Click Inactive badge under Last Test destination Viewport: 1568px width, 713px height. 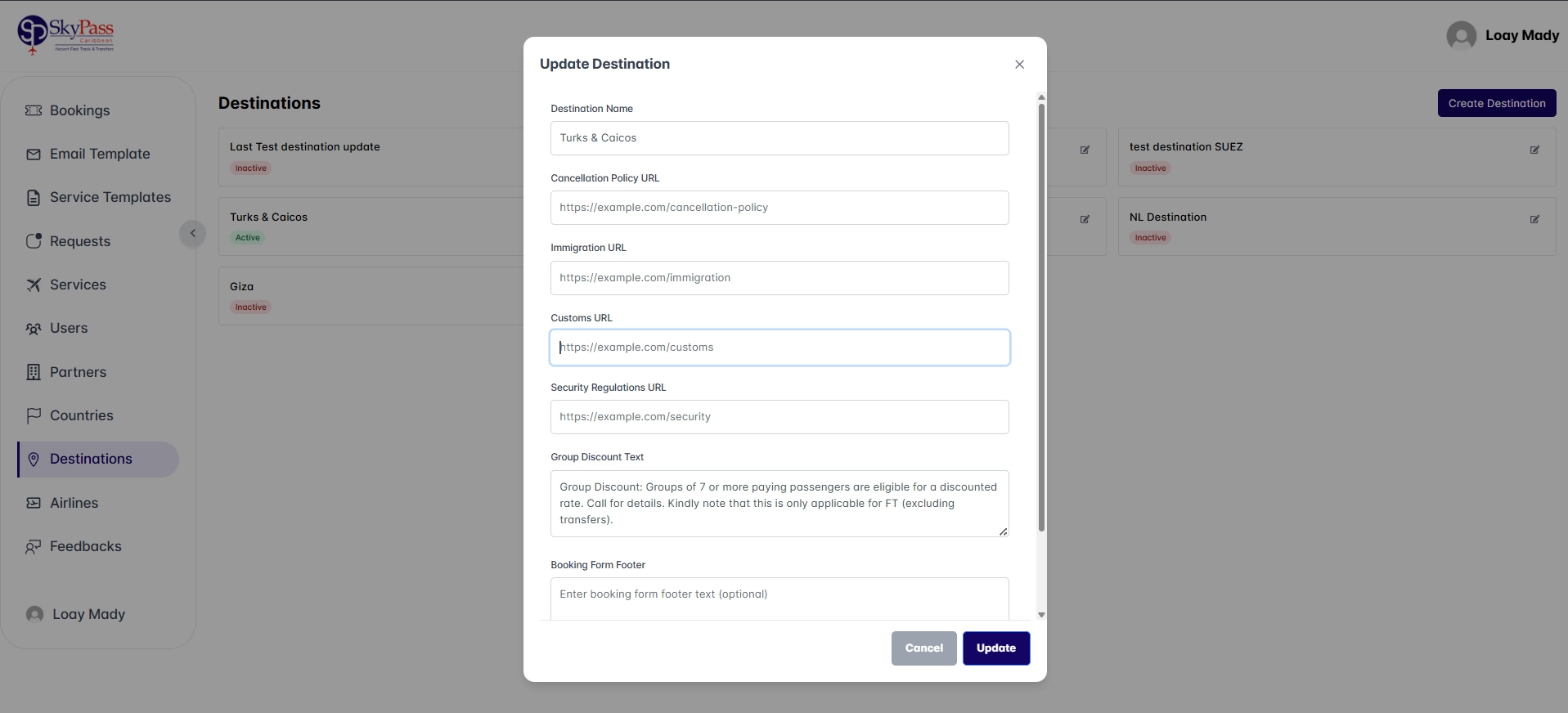[x=251, y=168]
